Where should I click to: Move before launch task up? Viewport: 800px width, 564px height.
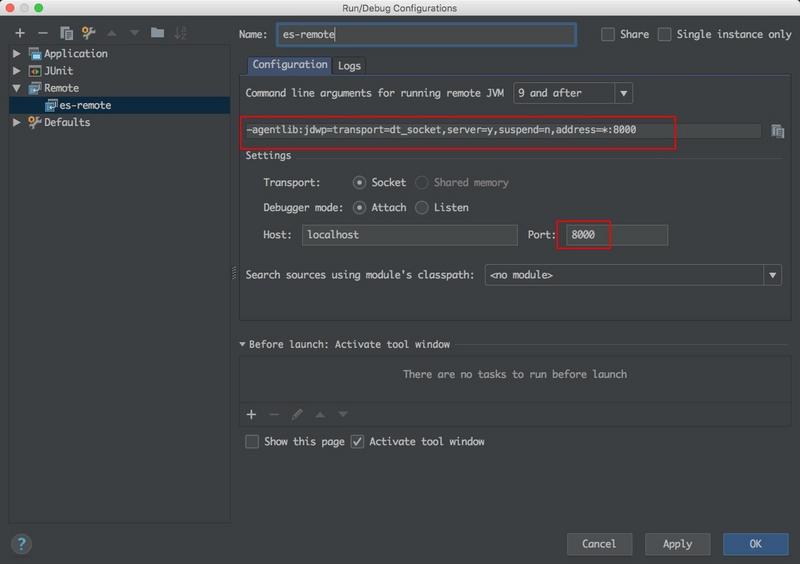tap(320, 414)
